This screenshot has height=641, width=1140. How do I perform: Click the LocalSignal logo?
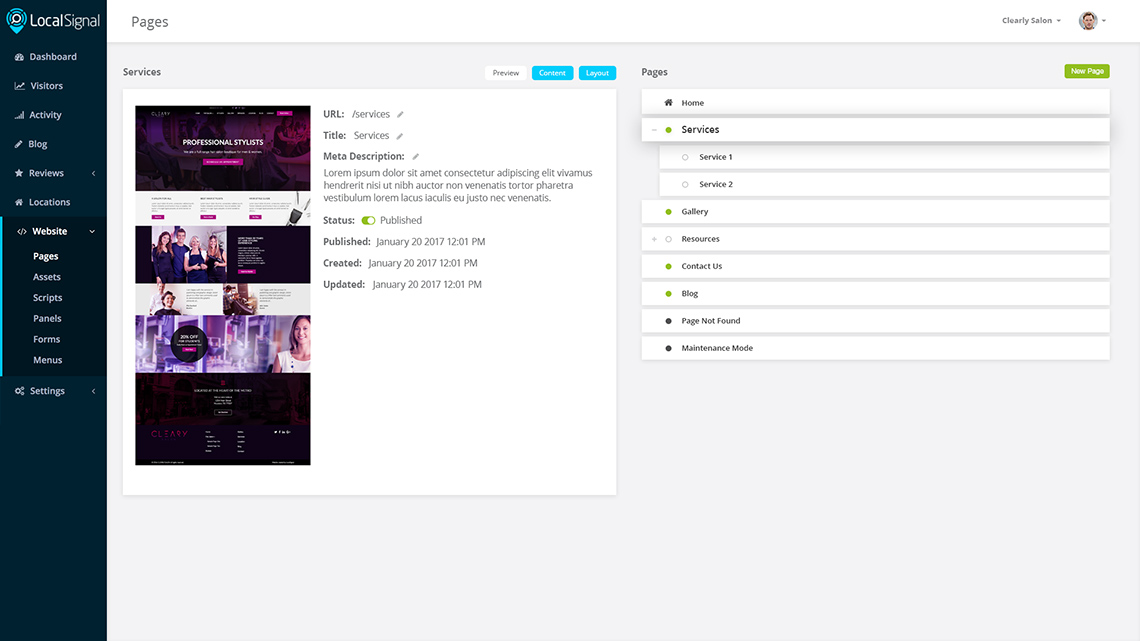pyautogui.click(x=54, y=20)
